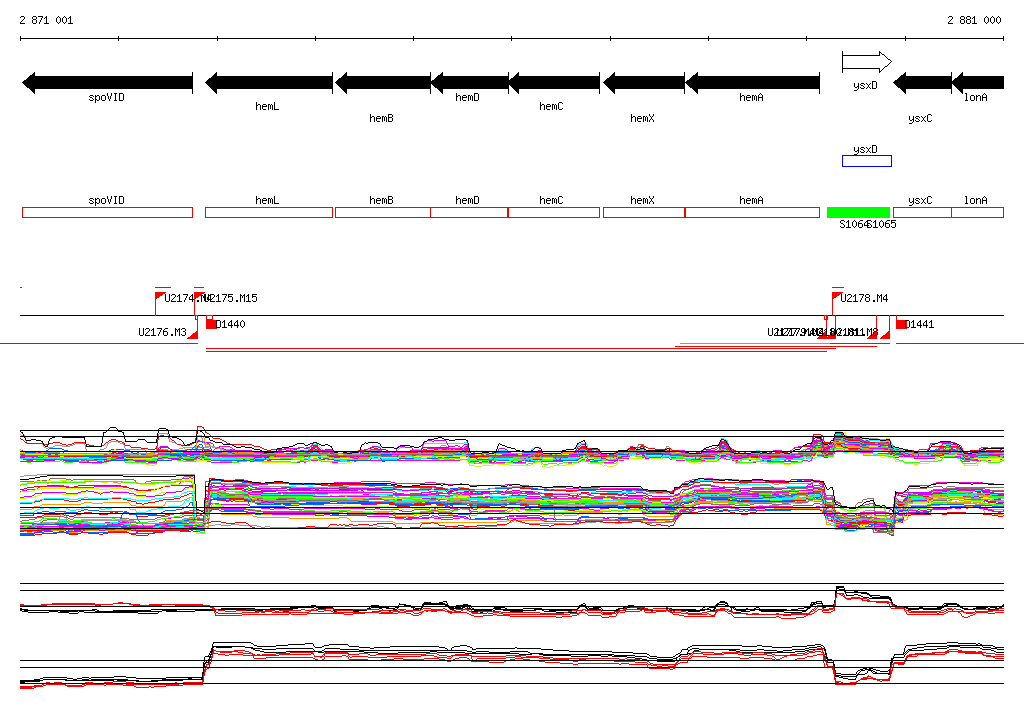Select the red square marker D1441
Image resolution: width=1024 pixels, height=714 pixels.
(902, 324)
